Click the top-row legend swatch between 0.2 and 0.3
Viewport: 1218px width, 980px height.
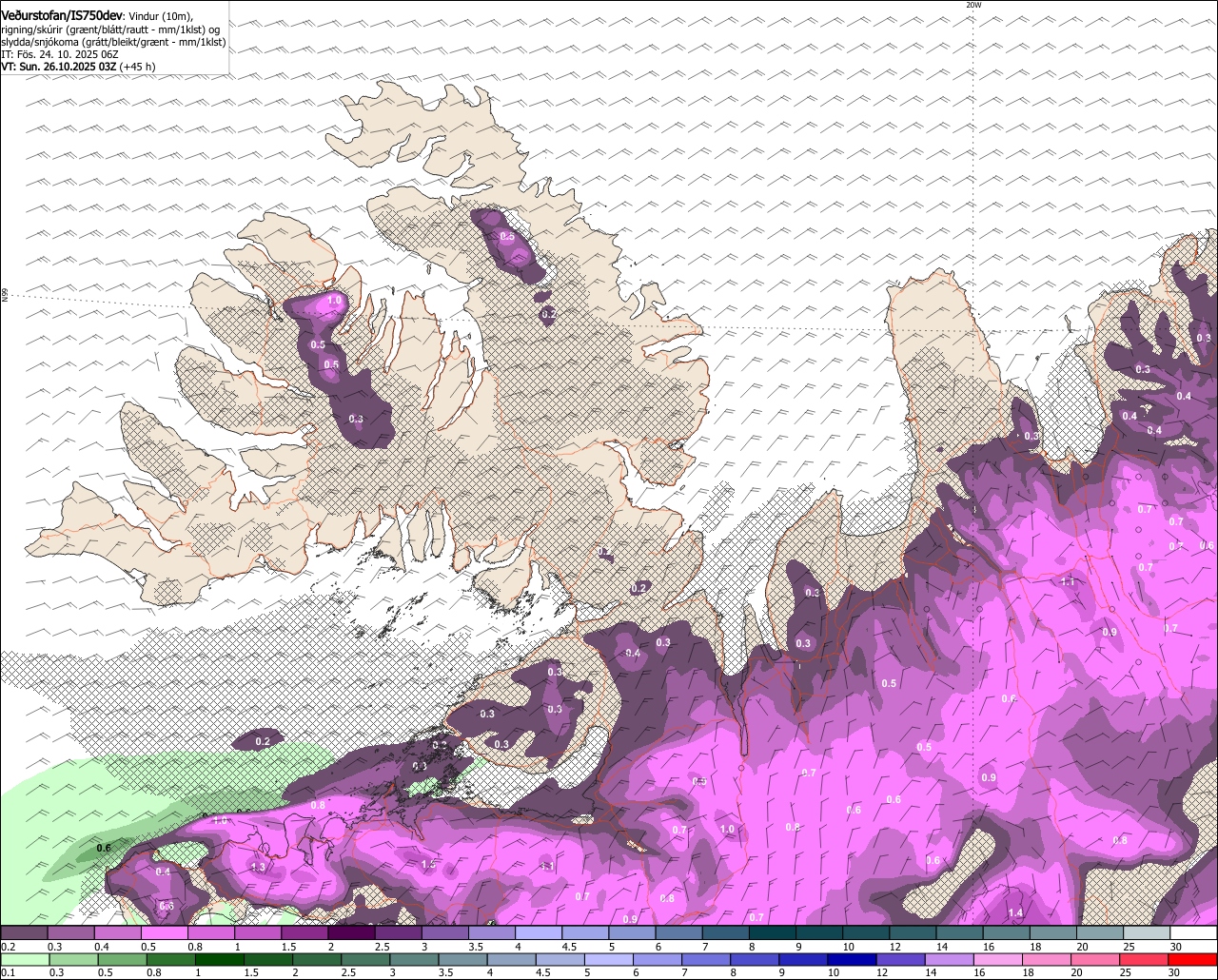pyautogui.click(x=24, y=933)
